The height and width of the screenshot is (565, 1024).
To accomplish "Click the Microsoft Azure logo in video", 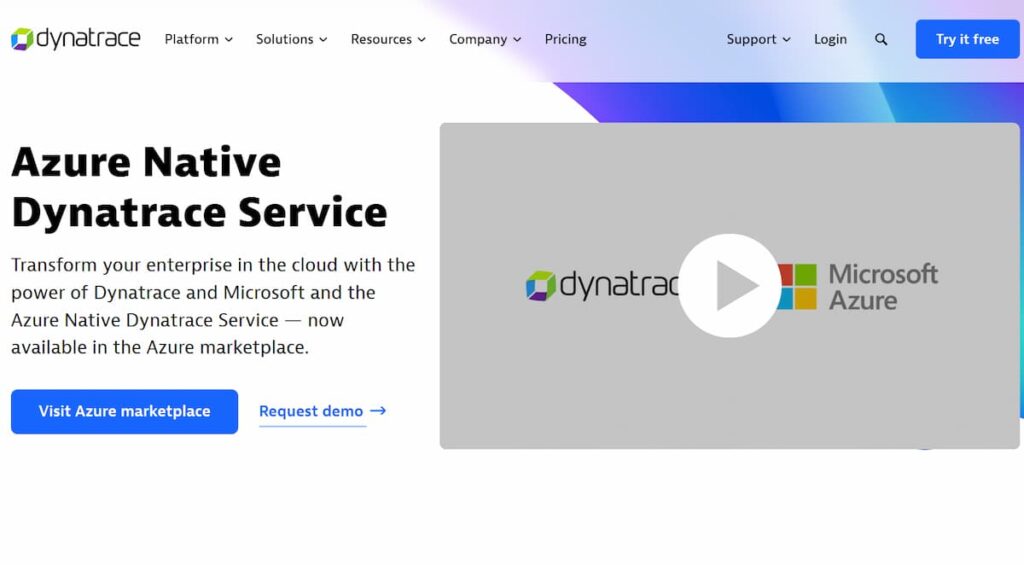I will 857,287.
